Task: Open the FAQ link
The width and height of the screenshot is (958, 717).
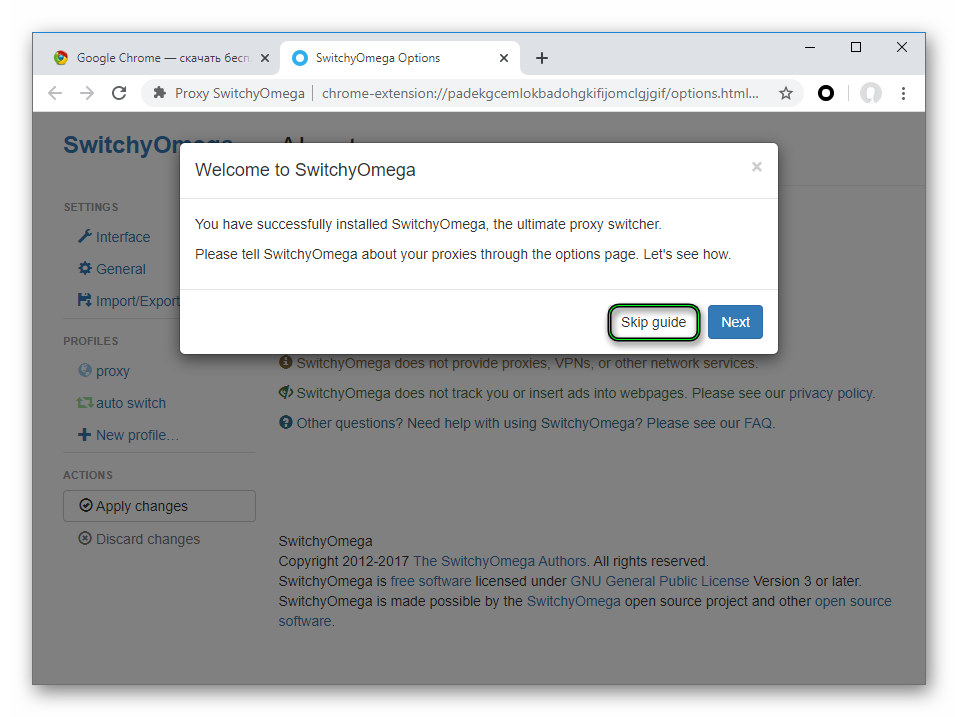Action: pos(758,423)
